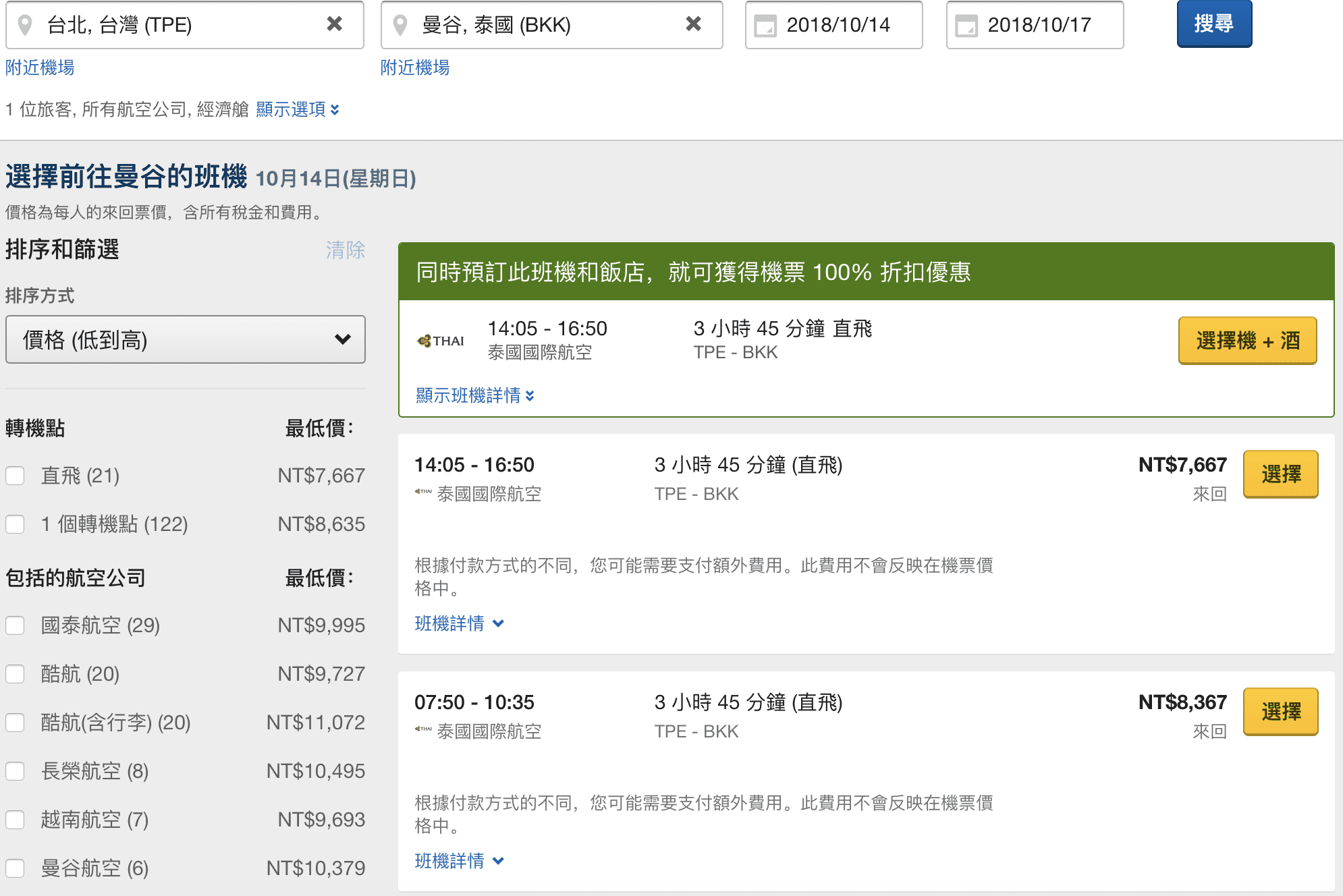Click the NT$9,693 price for 越南航空
The height and width of the screenshot is (896, 1343).
point(321,820)
